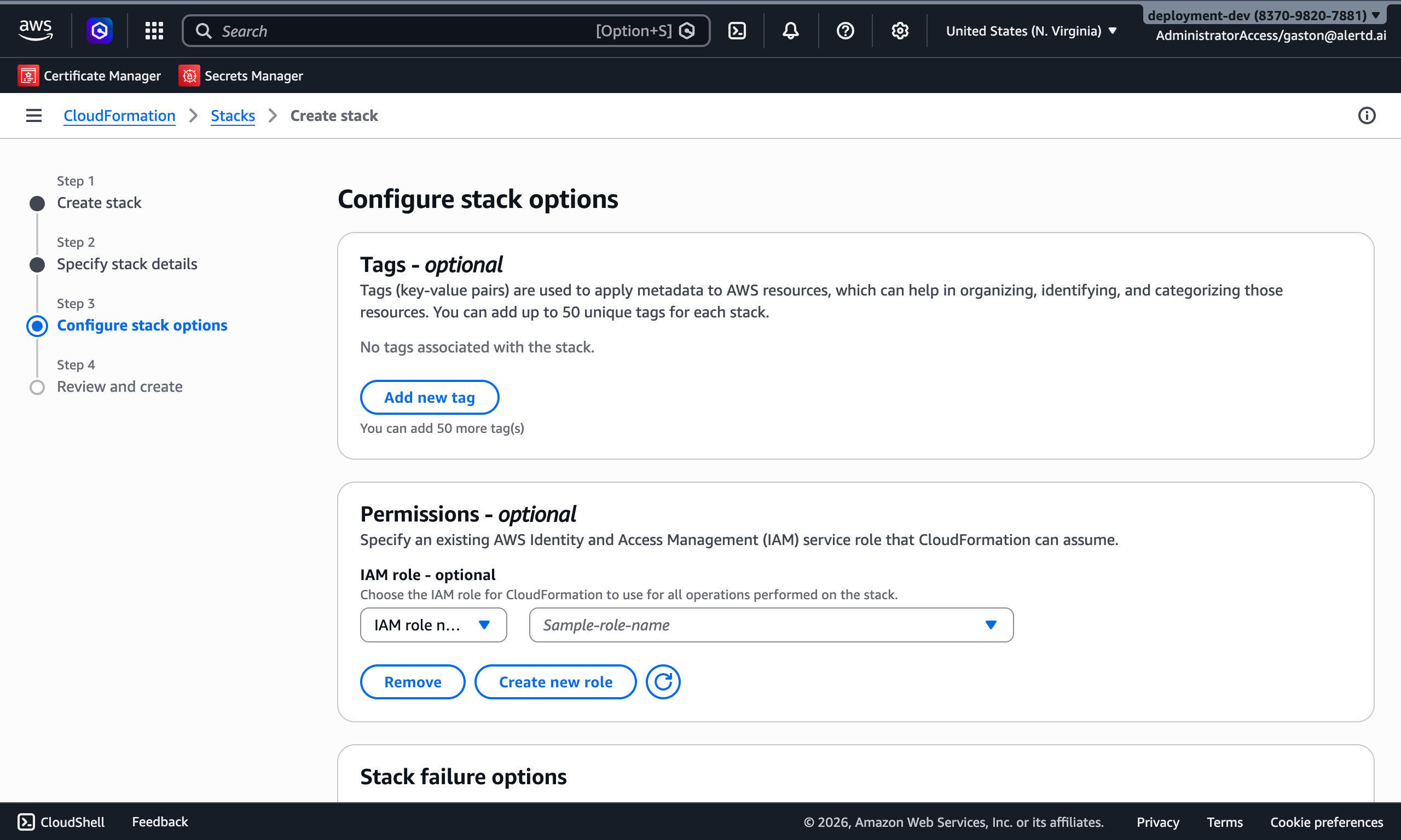This screenshot has height=840, width=1401.
Task: Open the IAM role name type dropdown
Action: (x=433, y=625)
